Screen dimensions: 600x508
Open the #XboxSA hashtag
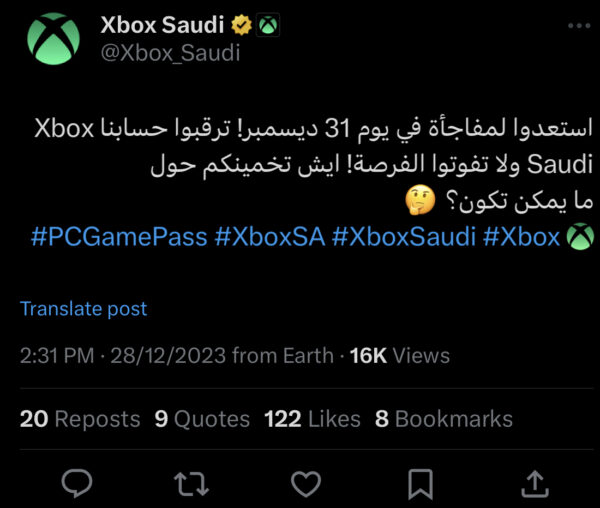pyautogui.click(x=267, y=237)
